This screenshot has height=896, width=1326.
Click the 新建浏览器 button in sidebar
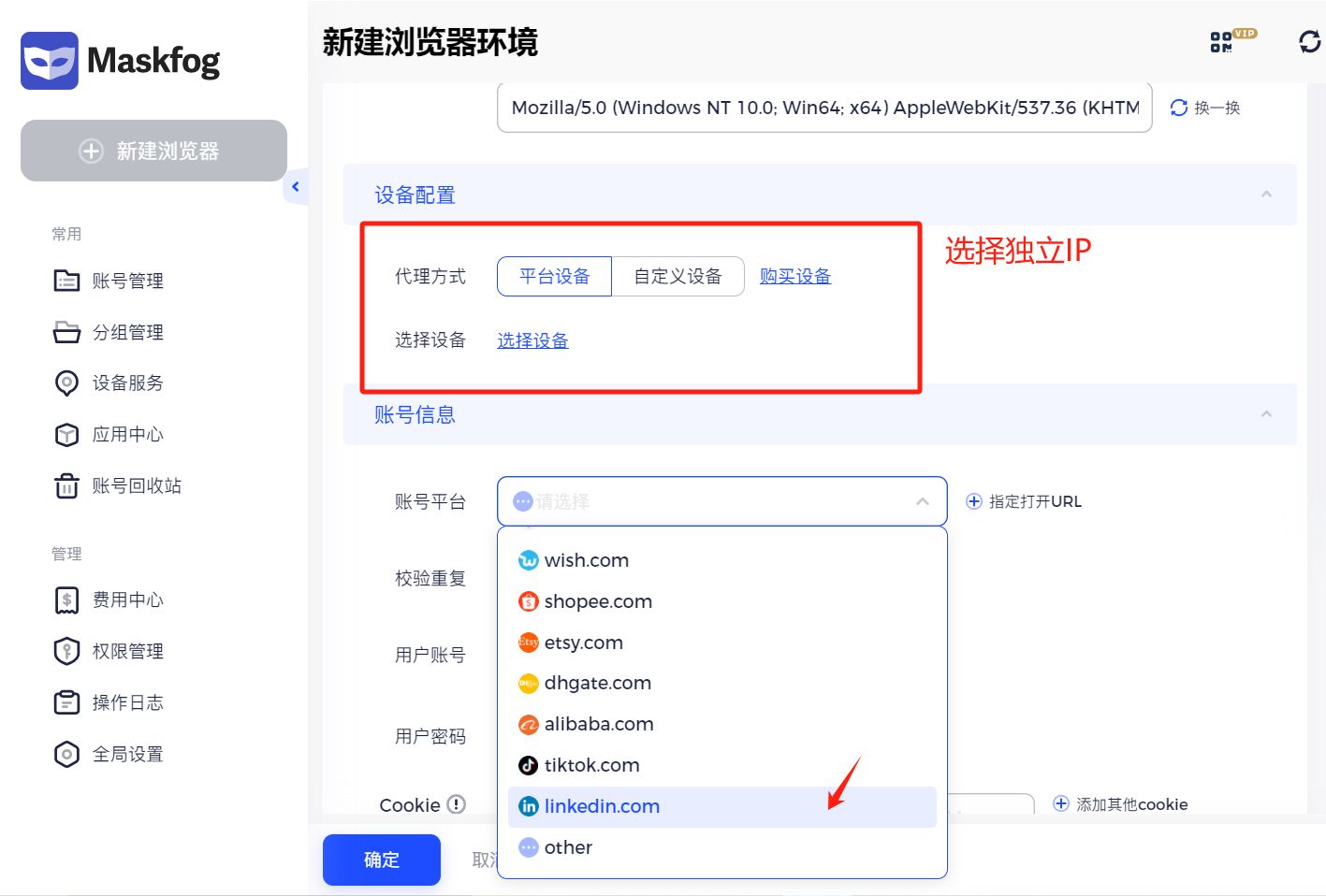[x=153, y=151]
